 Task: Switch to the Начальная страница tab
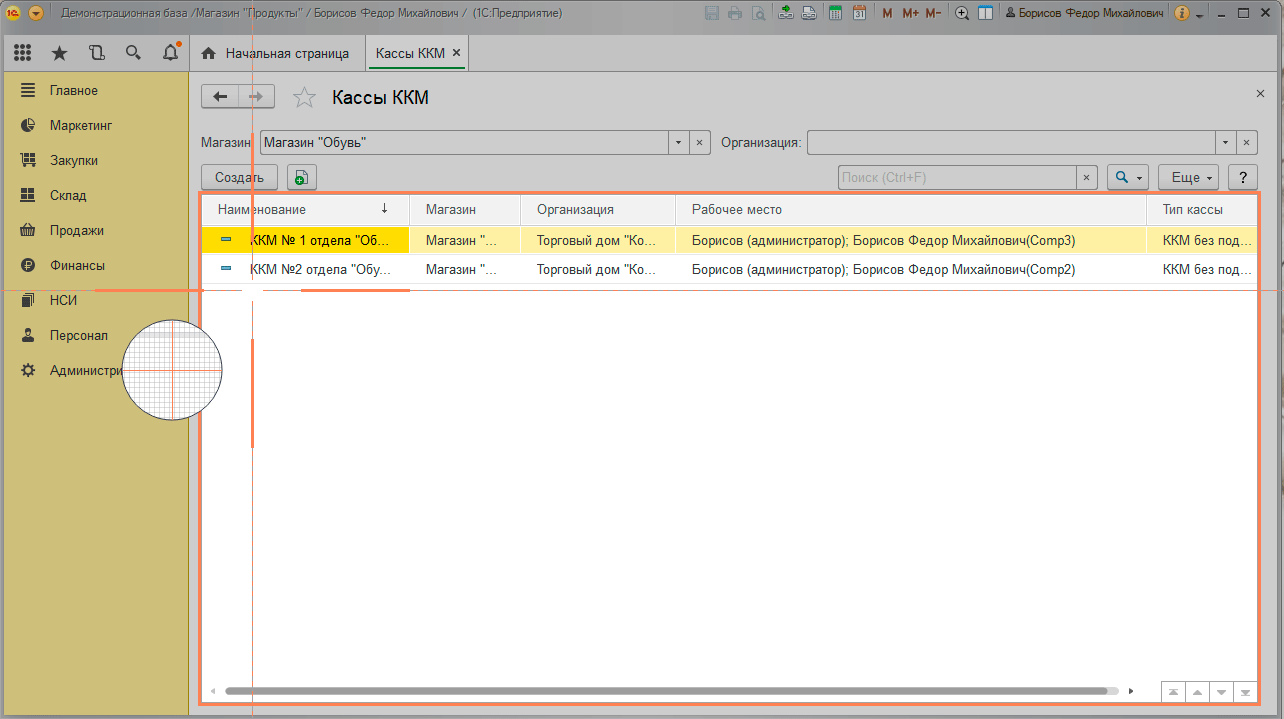tap(276, 53)
